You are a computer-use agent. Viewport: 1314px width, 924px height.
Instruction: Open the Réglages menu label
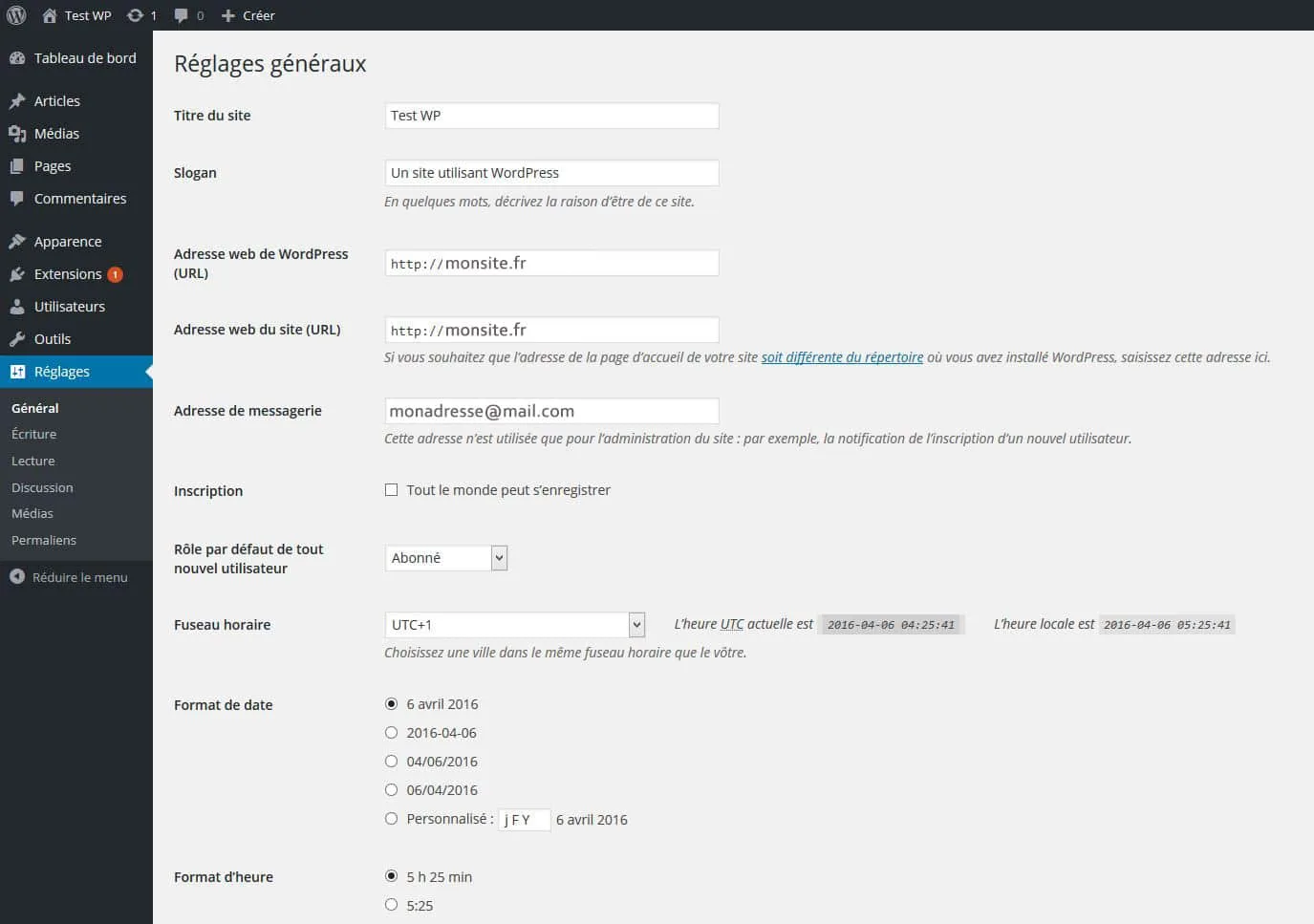point(62,372)
